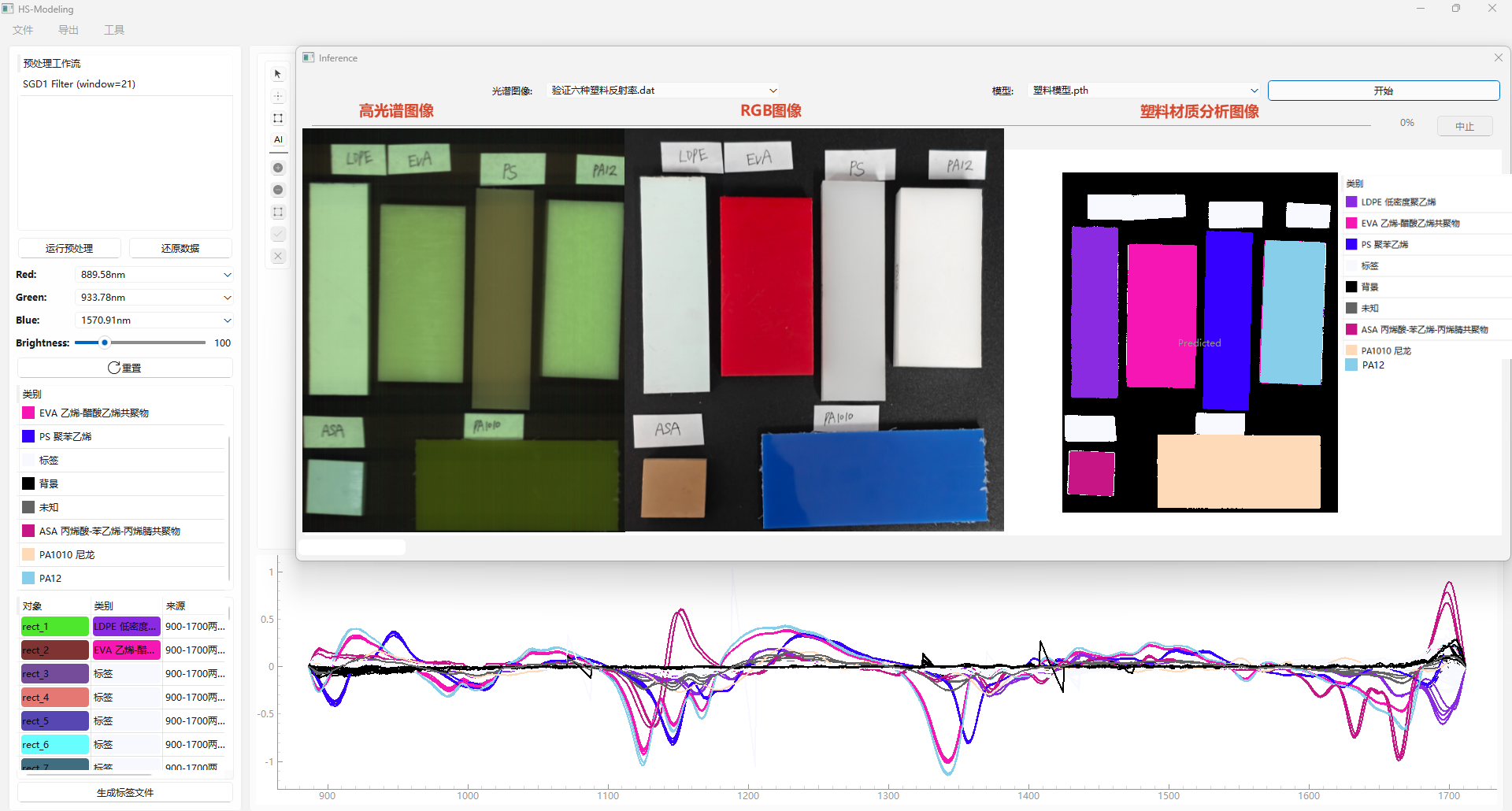Click the gray plus circle icon
Viewport: 1512px width, 811px height.
tap(278, 168)
